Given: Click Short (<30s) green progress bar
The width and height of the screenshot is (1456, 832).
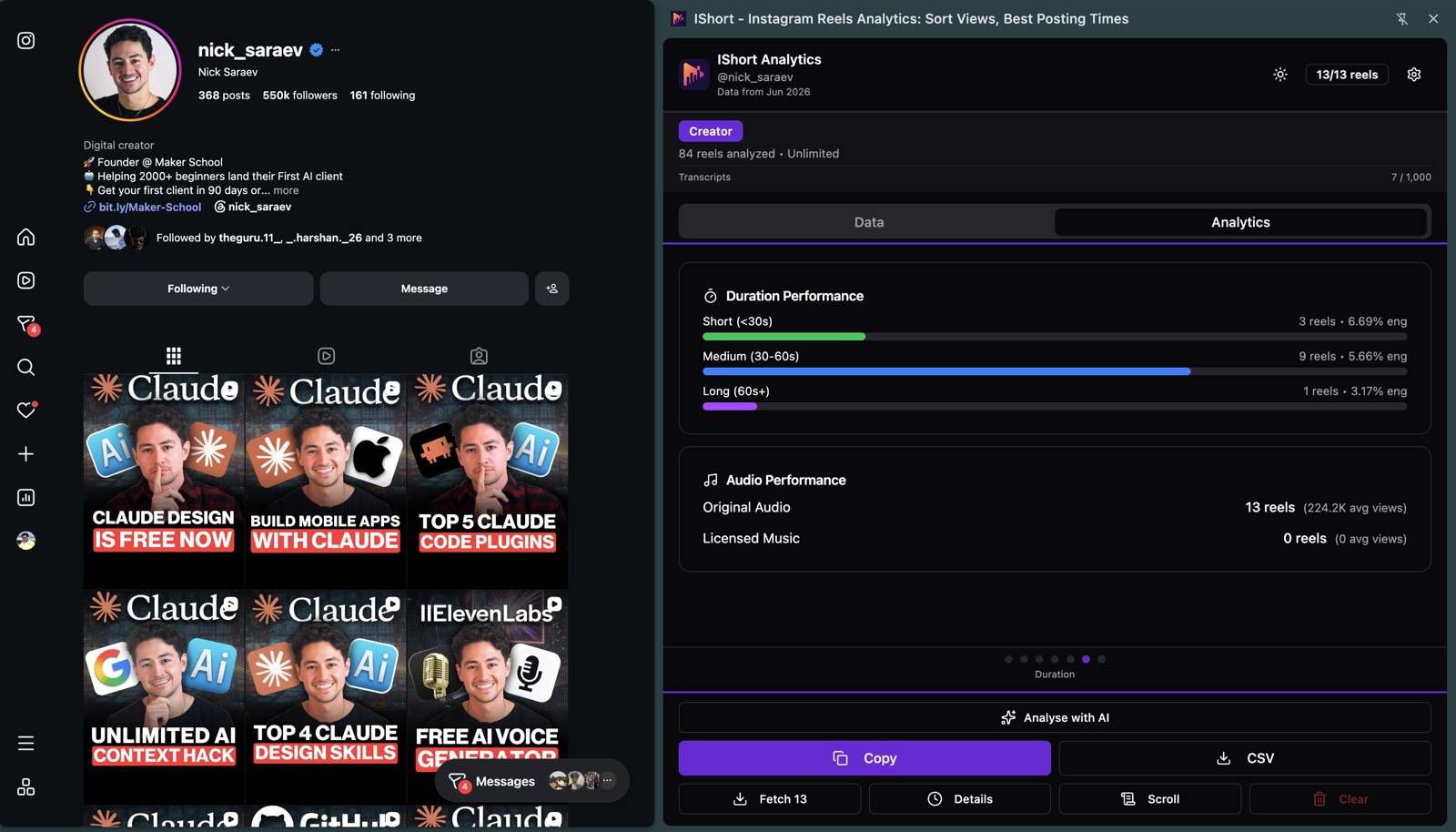Looking at the screenshot, I should coord(784,337).
